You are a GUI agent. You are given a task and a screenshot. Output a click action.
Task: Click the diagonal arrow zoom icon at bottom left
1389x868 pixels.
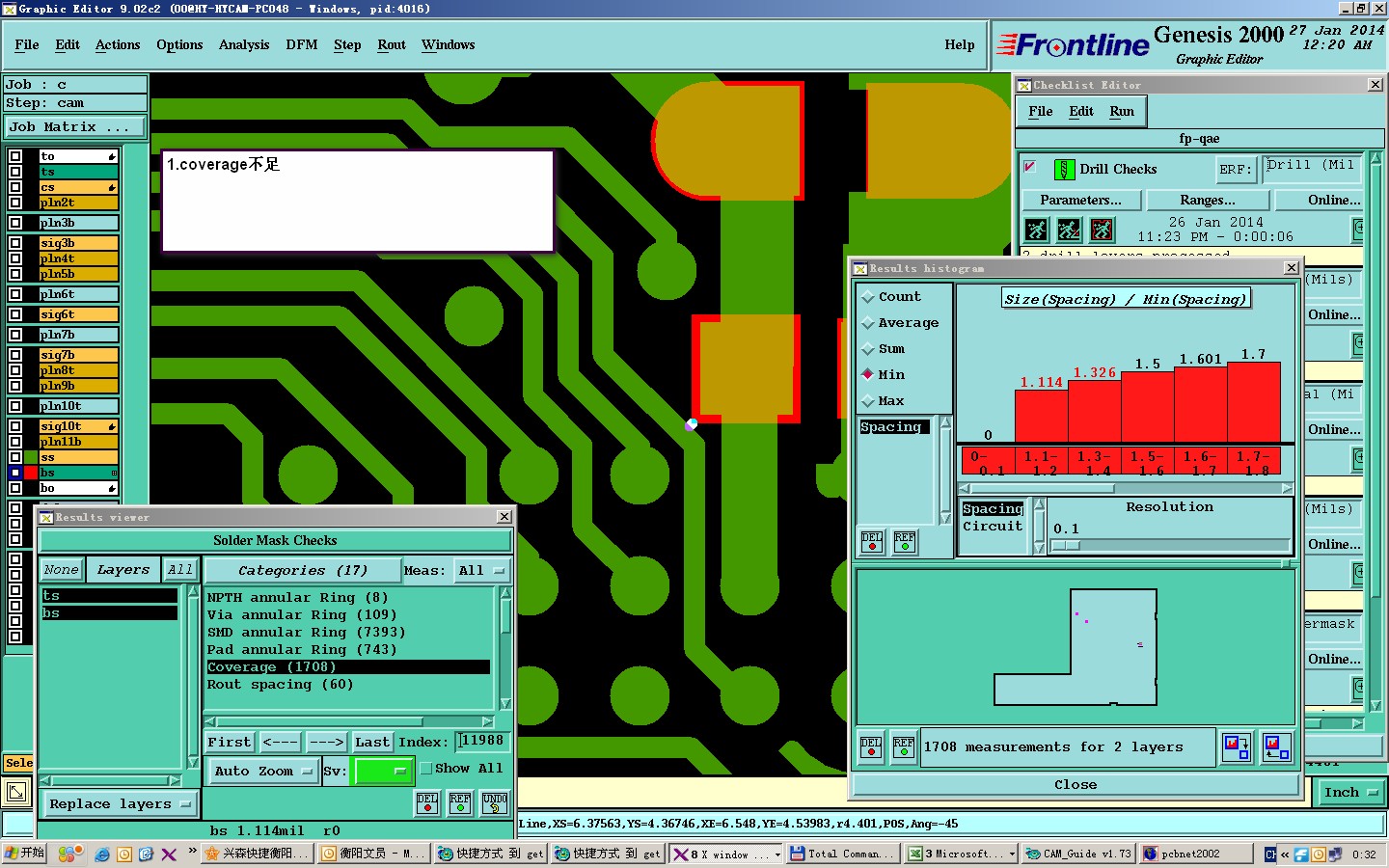(16, 793)
